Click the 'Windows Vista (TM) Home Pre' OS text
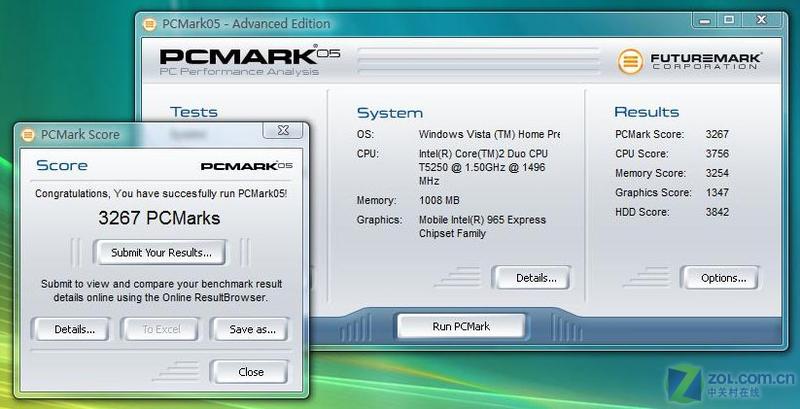 click(489, 135)
